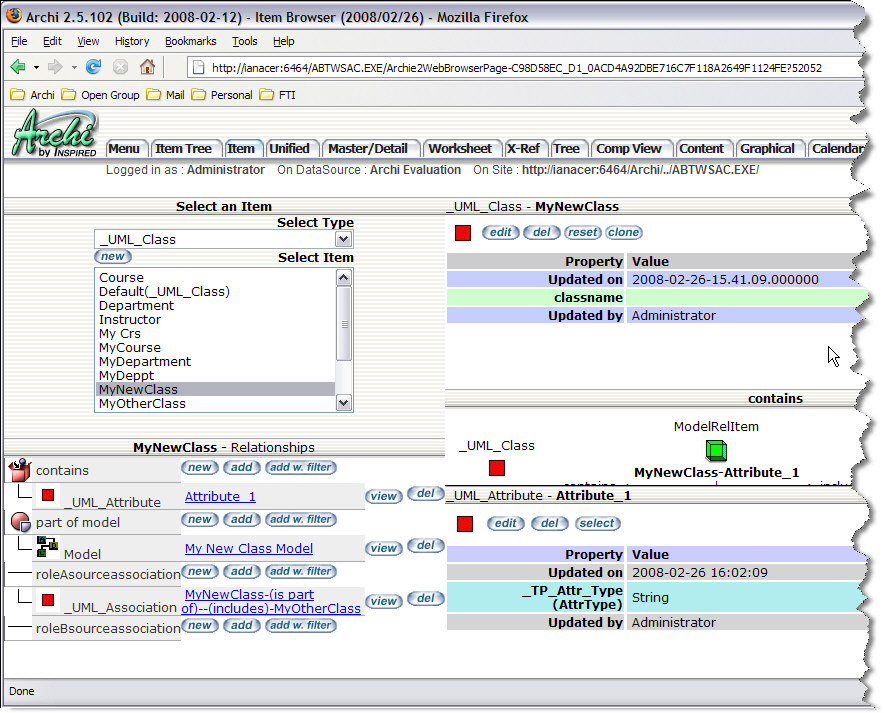
Task: Select MyOtherClass in the item list
Action: tap(142, 404)
